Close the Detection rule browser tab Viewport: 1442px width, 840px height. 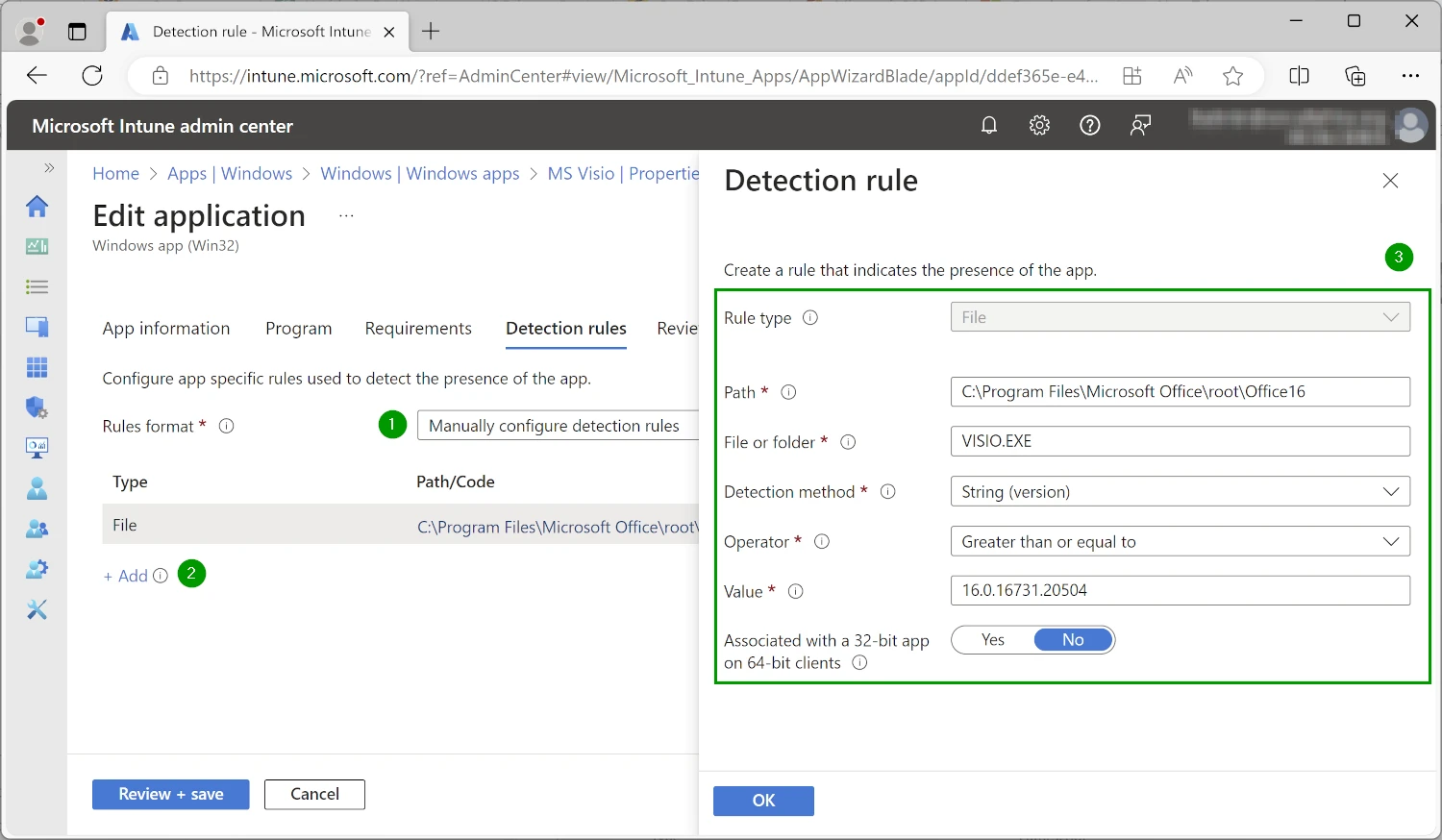[389, 32]
